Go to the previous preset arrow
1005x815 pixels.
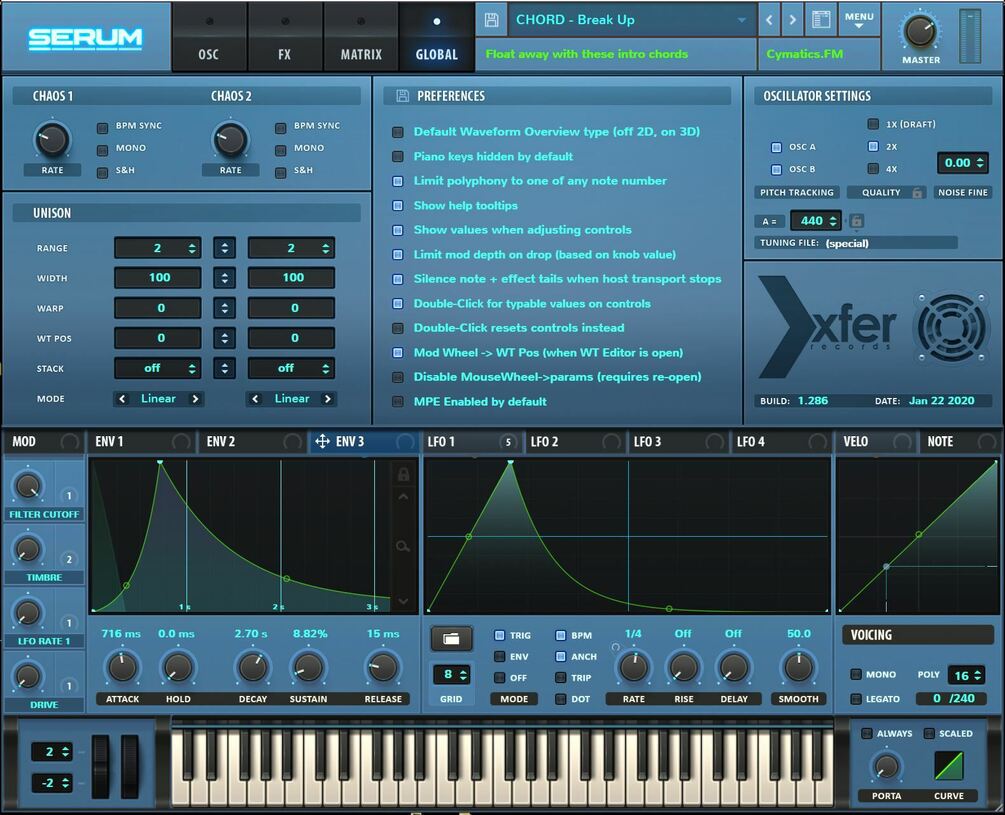[769, 20]
